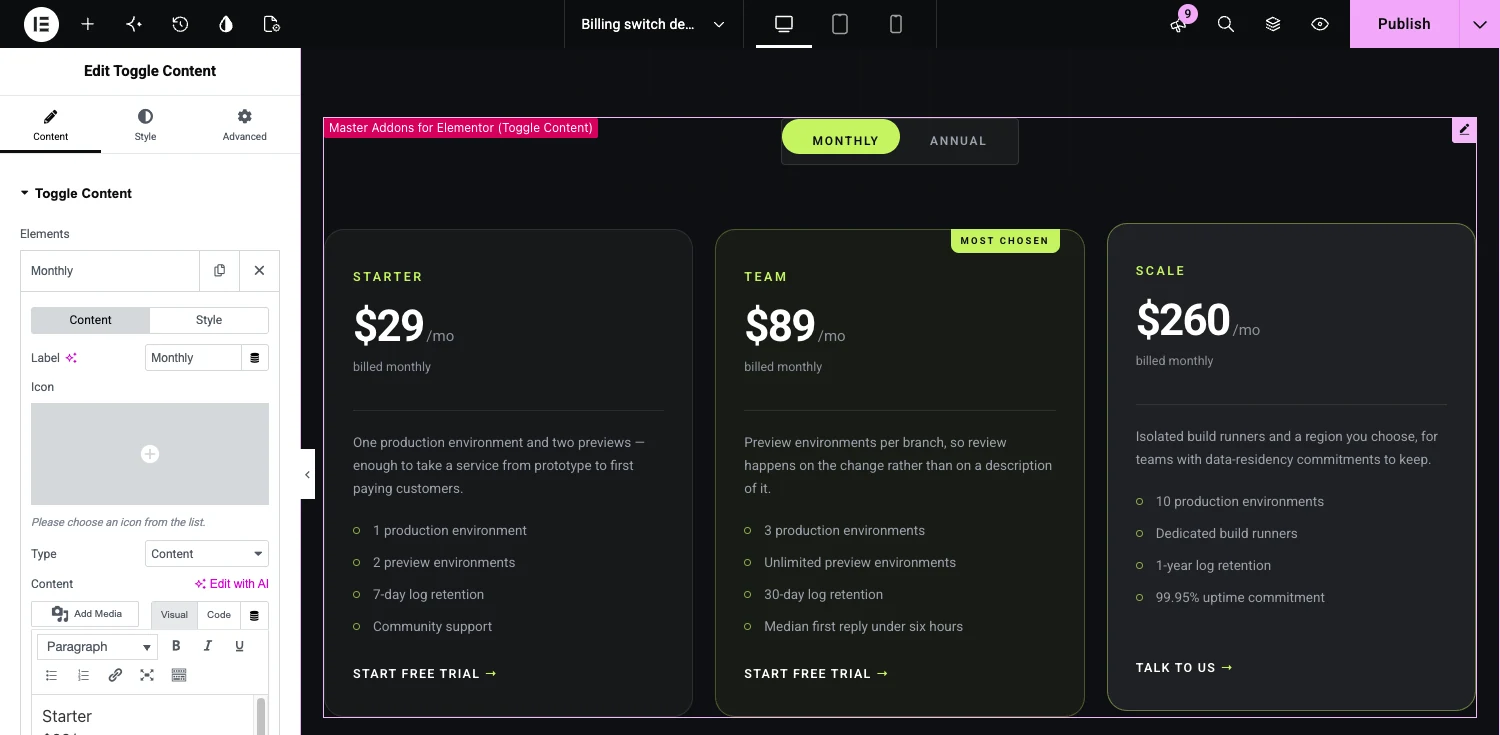Open the Type dropdown showing Content

pyautogui.click(x=207, y=554)
